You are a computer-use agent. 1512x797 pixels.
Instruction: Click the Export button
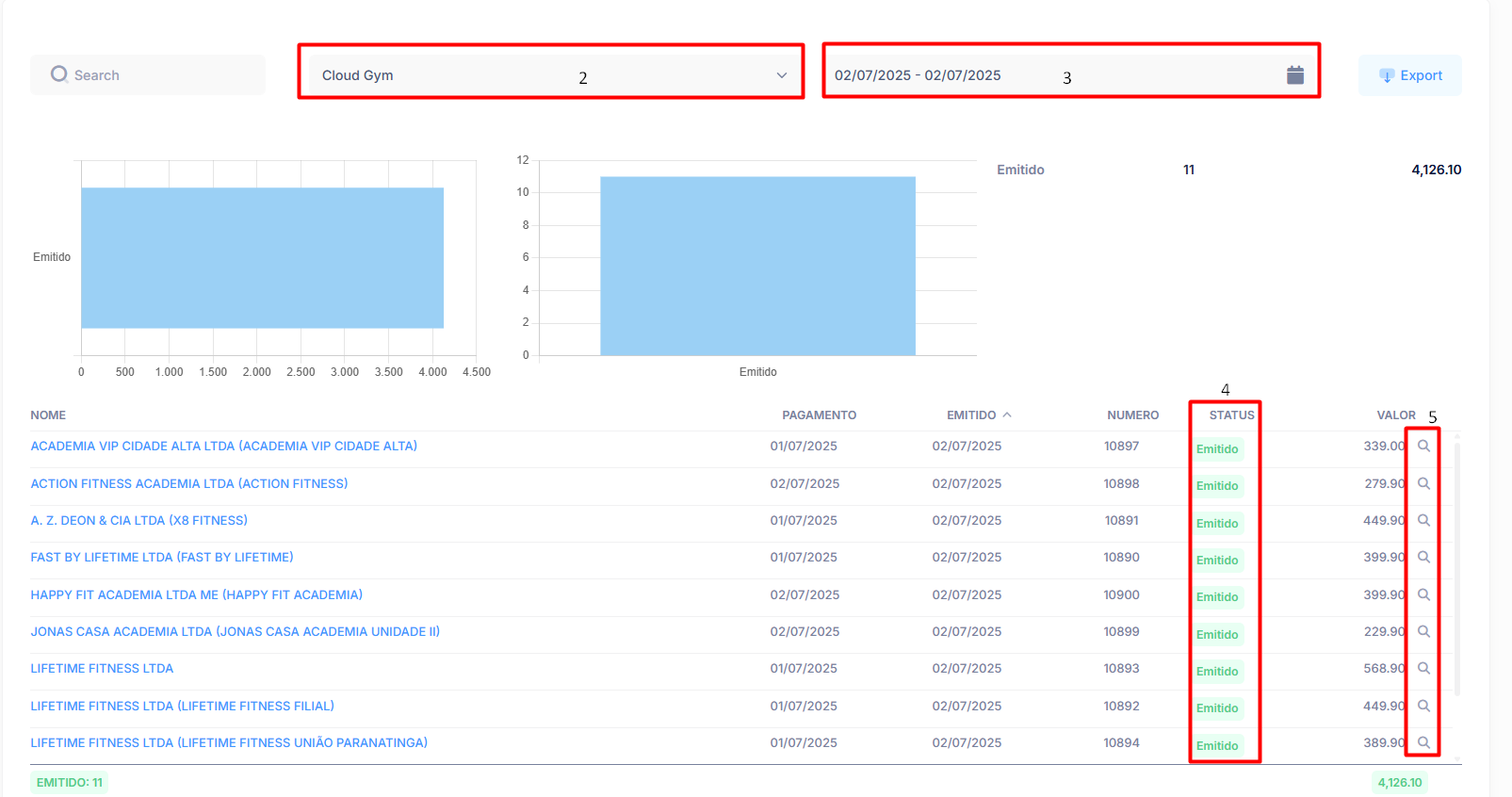tap(1410, 75)
